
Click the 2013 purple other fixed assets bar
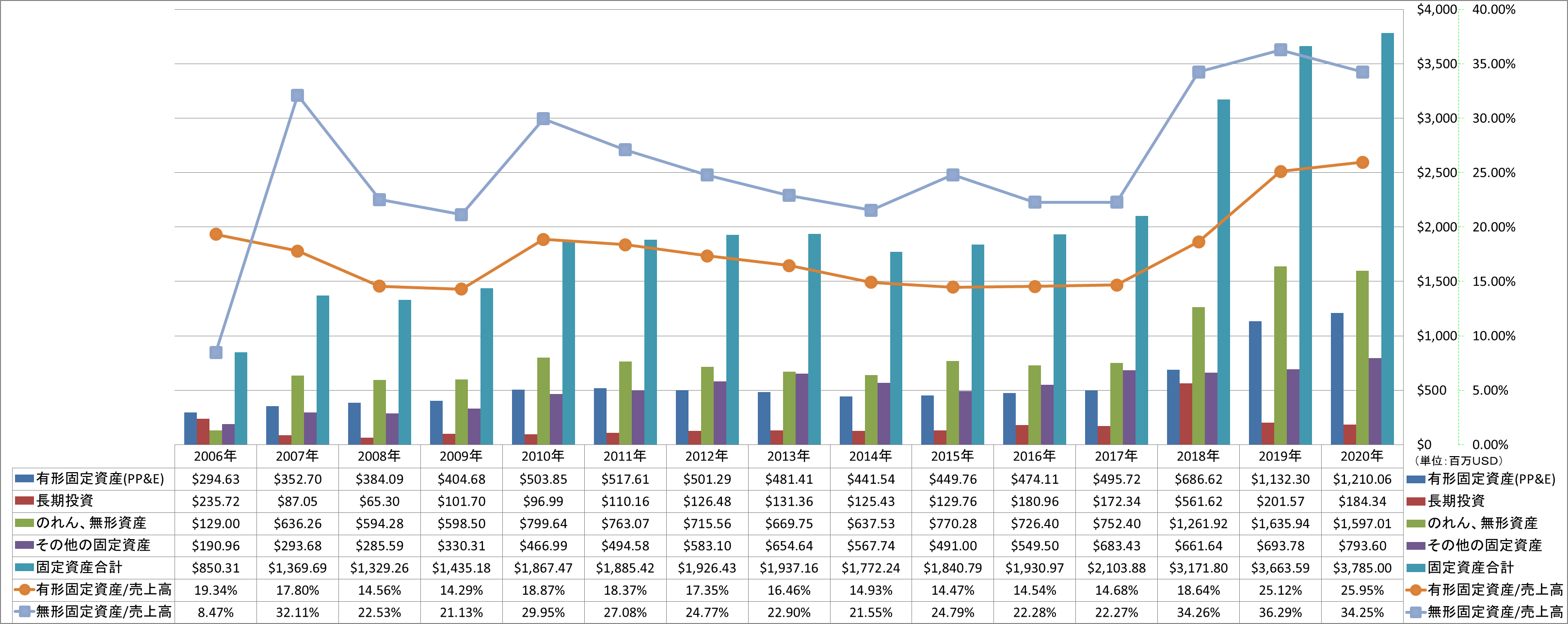(801, 409)
